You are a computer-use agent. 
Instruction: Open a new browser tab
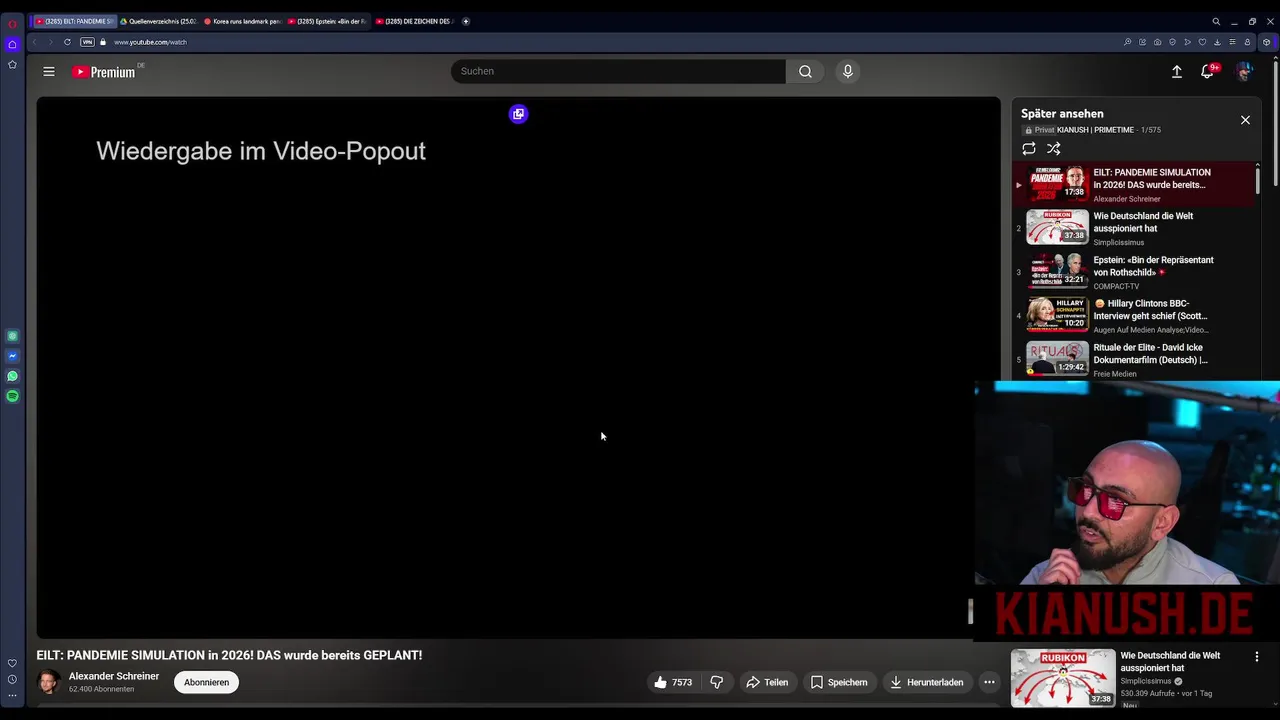click(x=465, y=21)
